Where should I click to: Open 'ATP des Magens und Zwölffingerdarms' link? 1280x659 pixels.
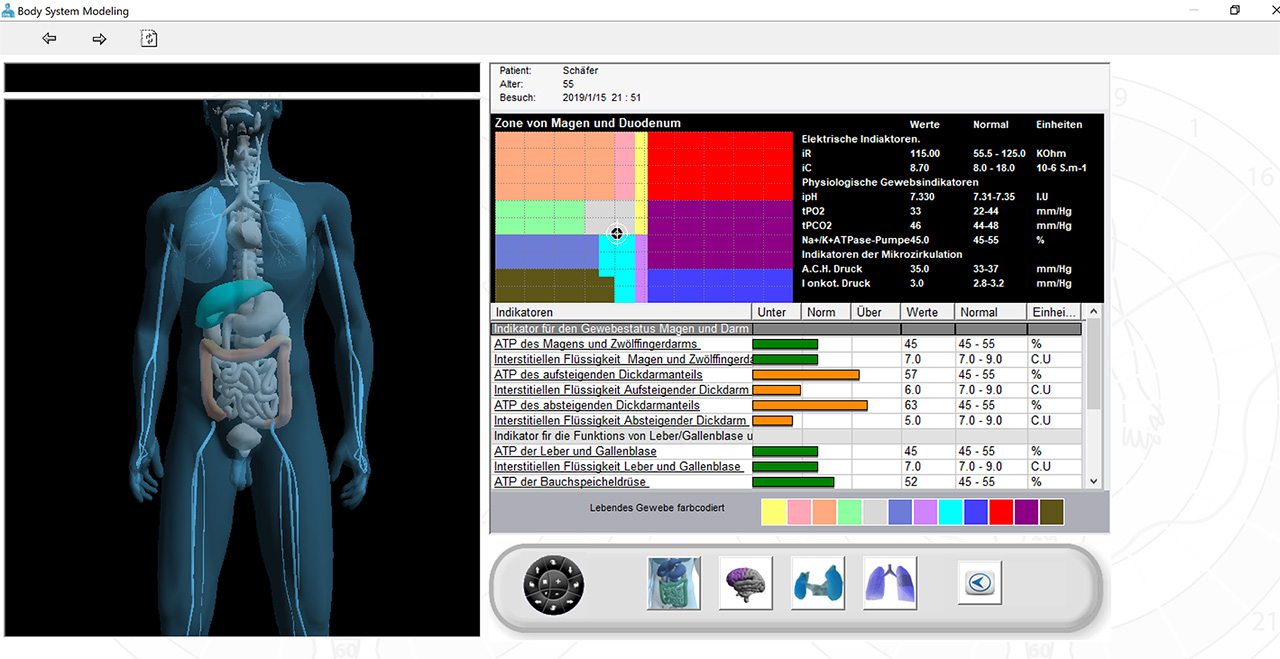pyautogui.click(x=596, y=344)
